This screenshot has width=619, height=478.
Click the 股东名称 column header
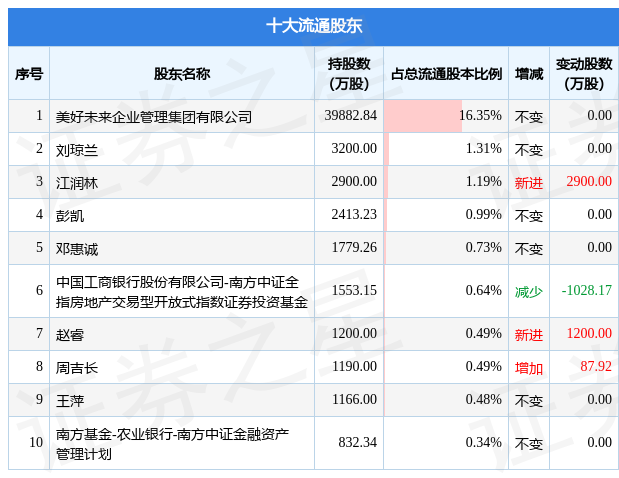[181, 73]
